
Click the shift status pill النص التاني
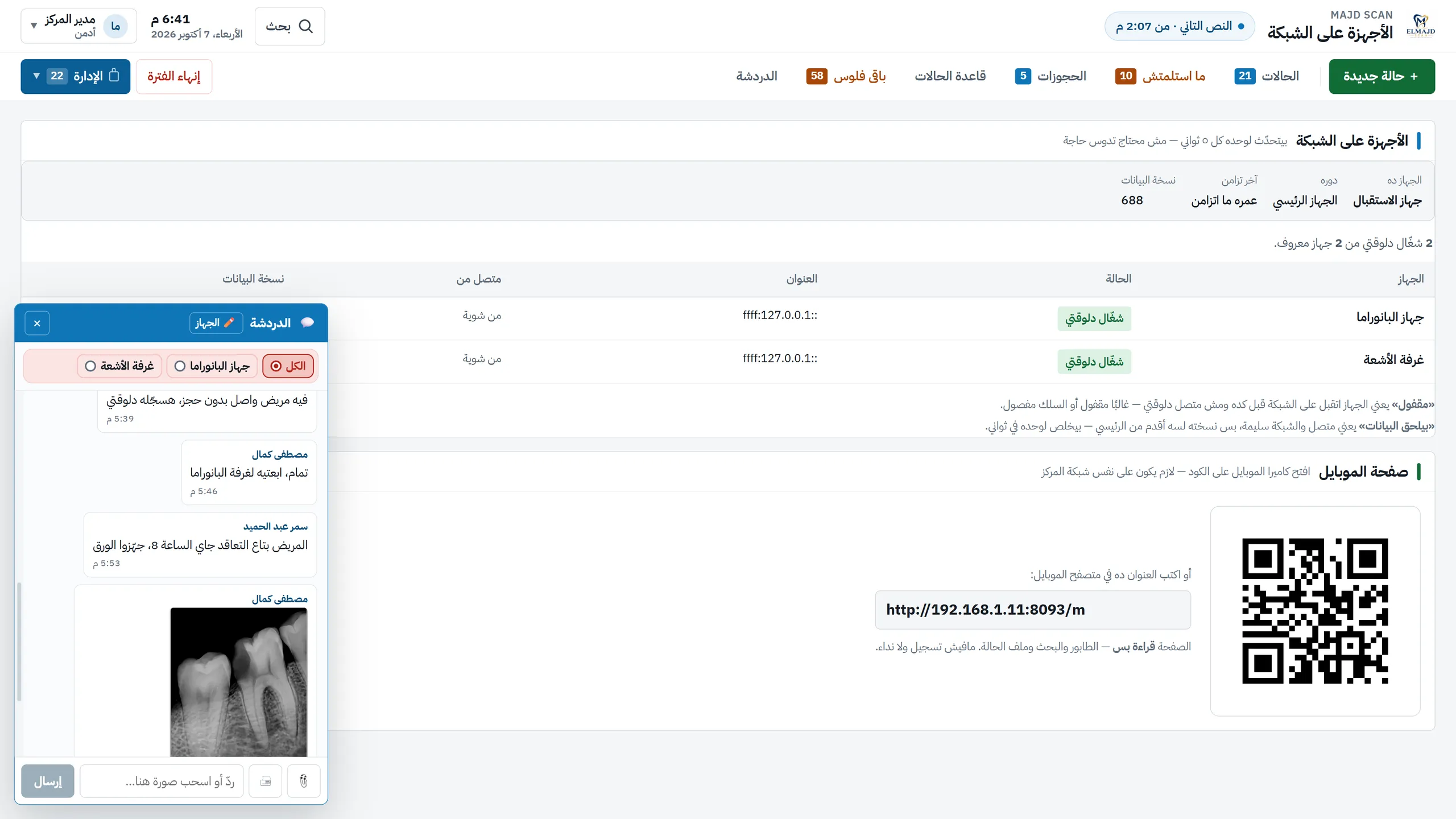click(1180, 26)
